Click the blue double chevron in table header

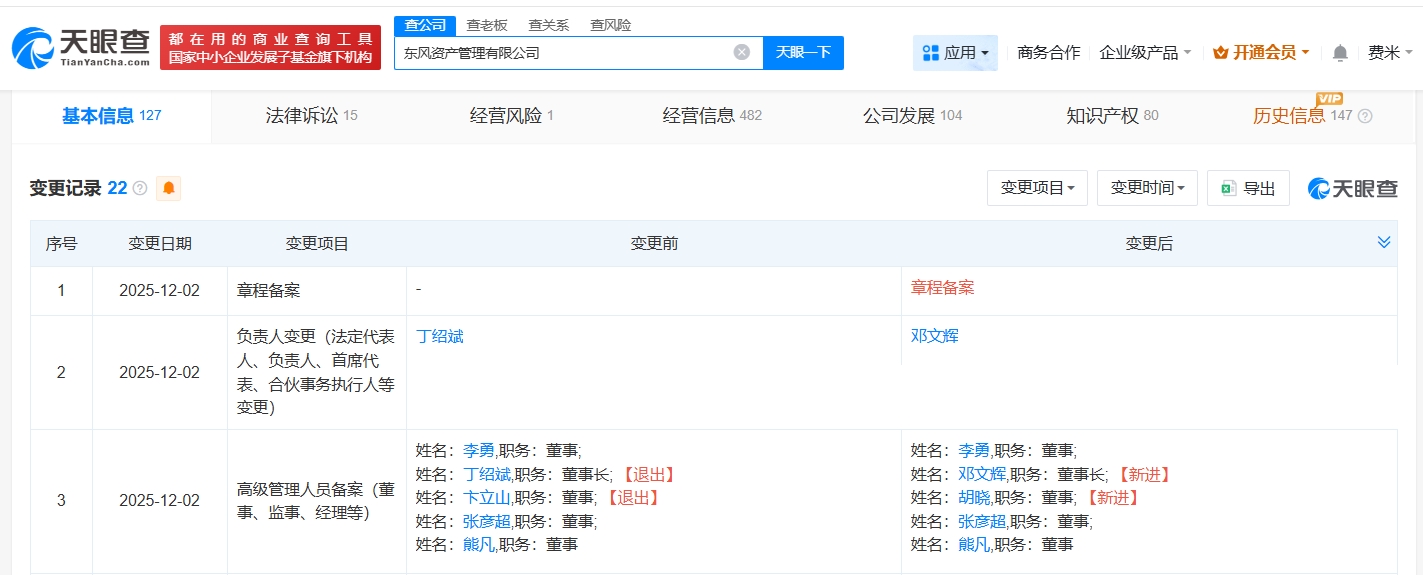pos(1384,243)
